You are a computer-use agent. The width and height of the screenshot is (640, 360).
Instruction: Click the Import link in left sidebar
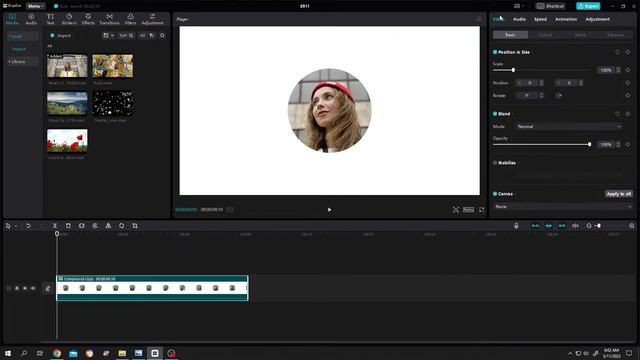19,49
